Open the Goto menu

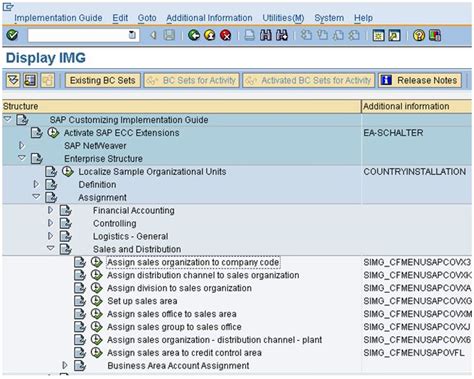[147, 18]
